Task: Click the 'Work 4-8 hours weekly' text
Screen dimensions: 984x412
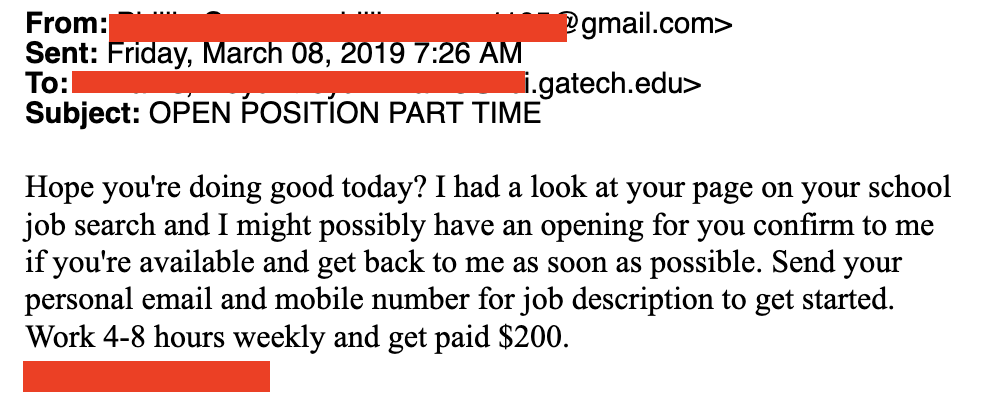Action: pyautogui.click(x=176, y=339)
